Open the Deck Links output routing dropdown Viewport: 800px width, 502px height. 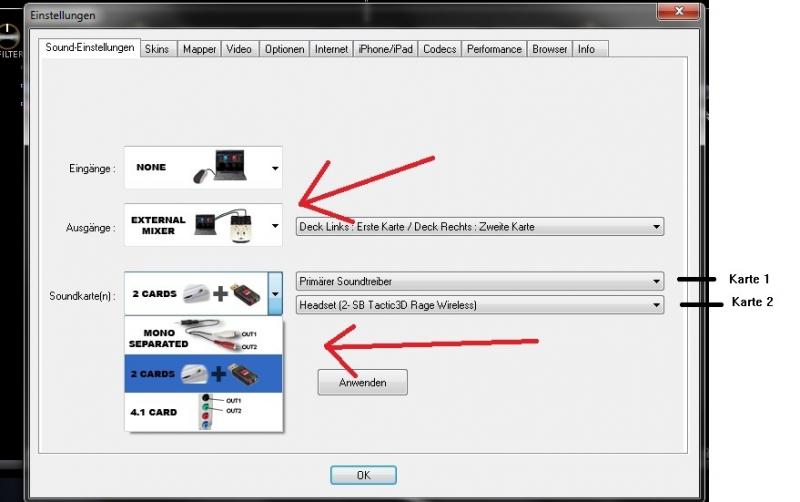(x=480, y=227)
